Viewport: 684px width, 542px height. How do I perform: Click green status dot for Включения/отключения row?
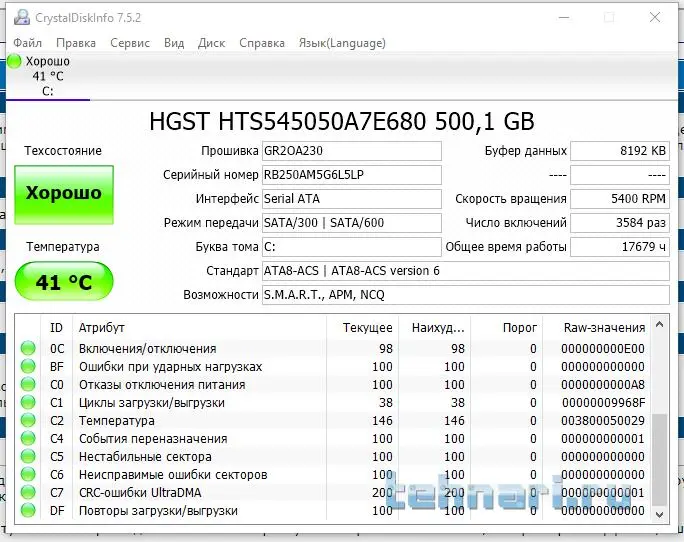(x=28, y=349)
